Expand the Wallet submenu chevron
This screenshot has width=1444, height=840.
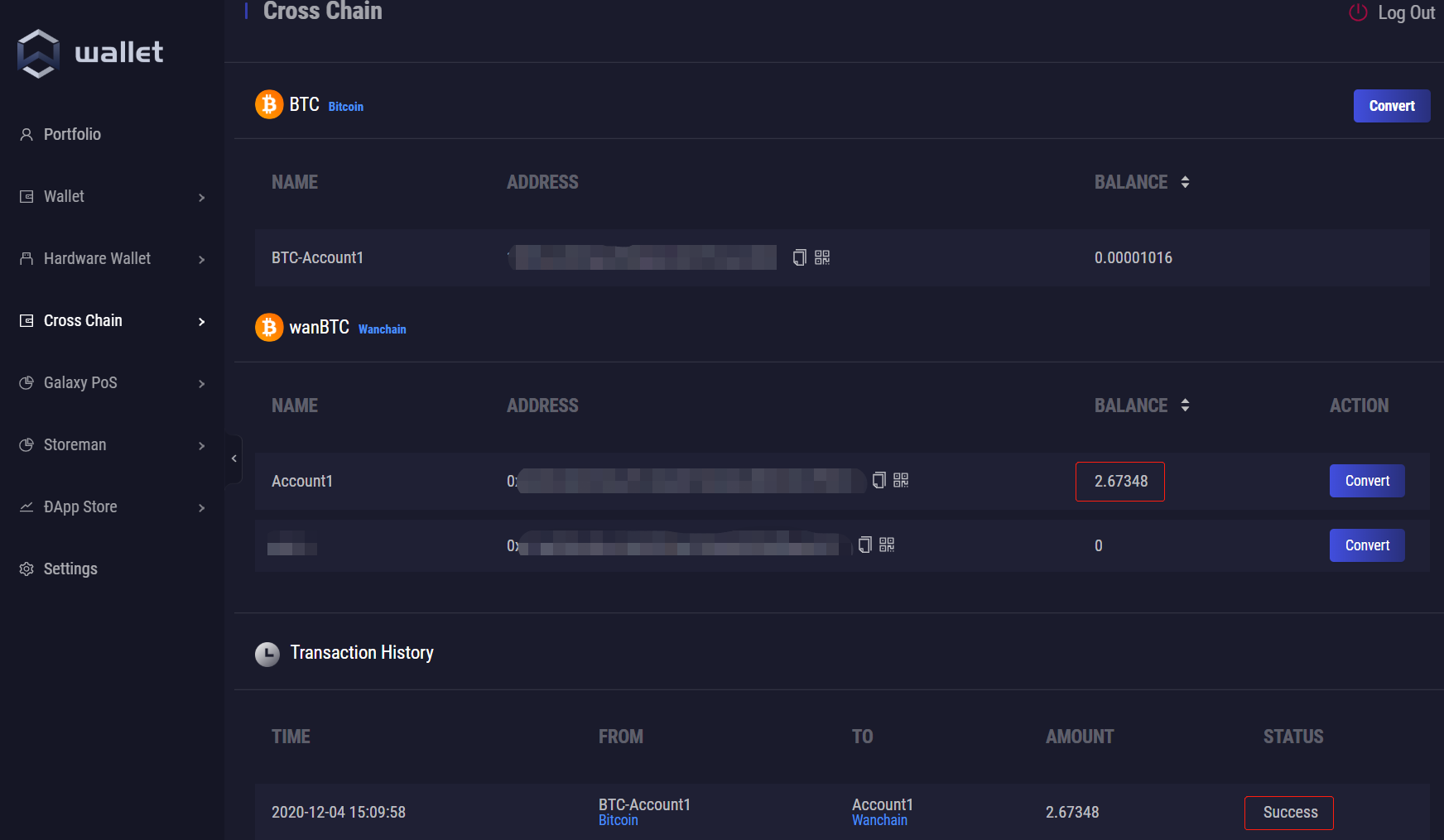pyautogui.click(x=201, y=197)
